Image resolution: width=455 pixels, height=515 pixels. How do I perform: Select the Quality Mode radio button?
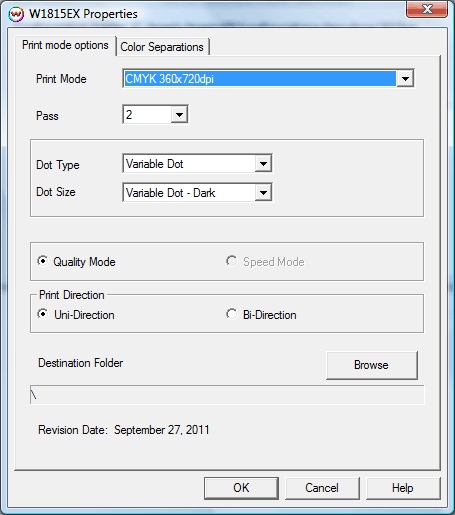coord(42,261)
